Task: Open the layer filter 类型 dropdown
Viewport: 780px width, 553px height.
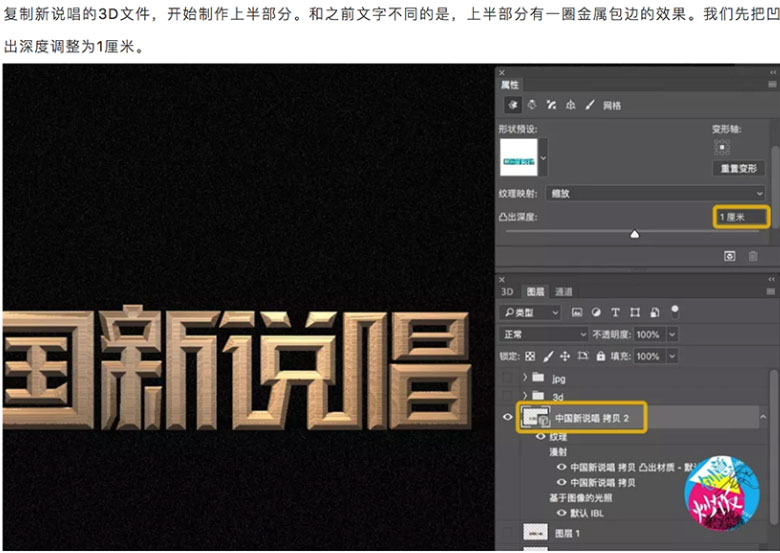Action: (530, 312)
